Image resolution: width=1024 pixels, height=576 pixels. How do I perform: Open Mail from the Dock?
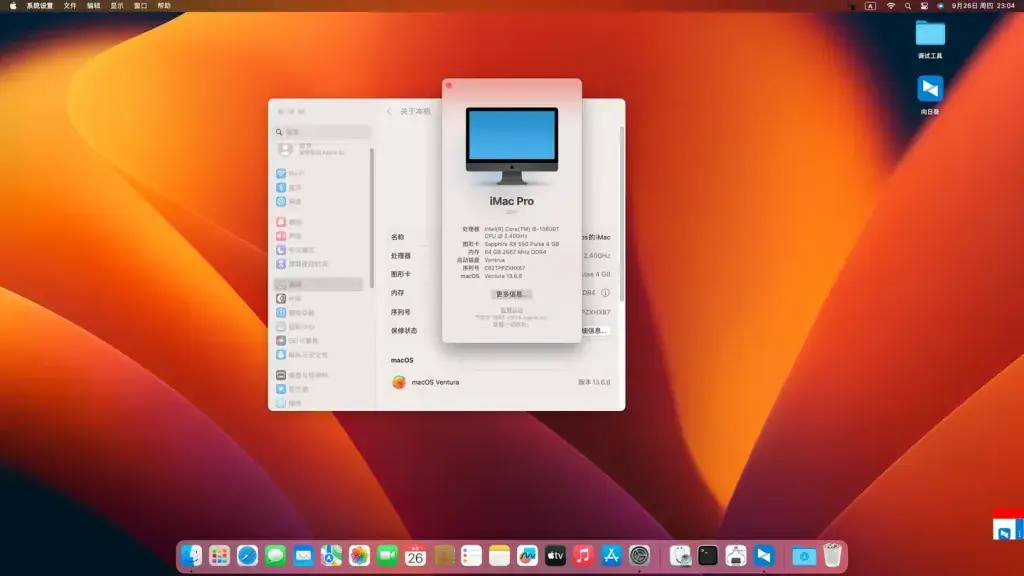point(304,556)
